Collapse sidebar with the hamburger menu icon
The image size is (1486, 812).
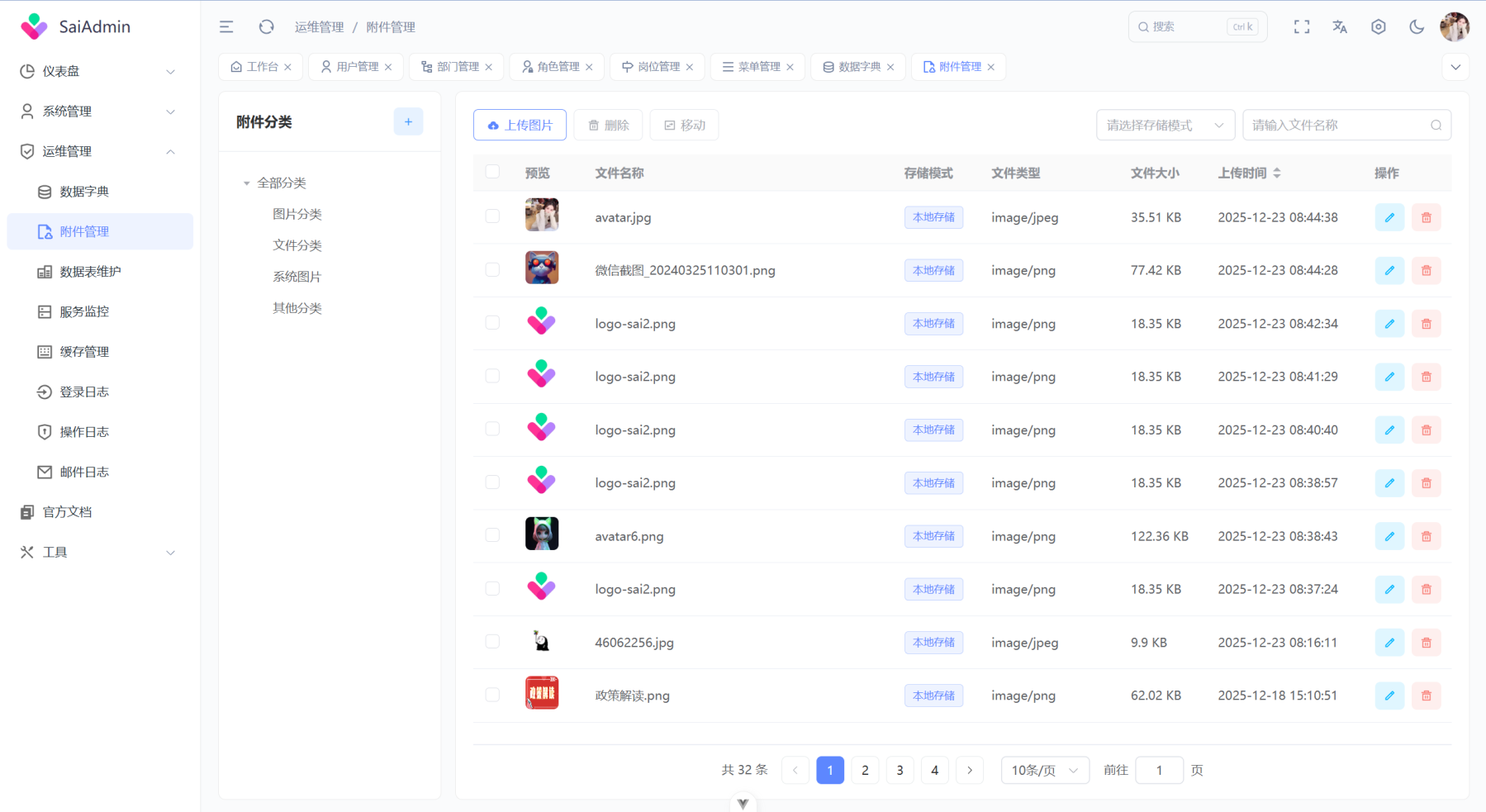(x=226, y=27)
